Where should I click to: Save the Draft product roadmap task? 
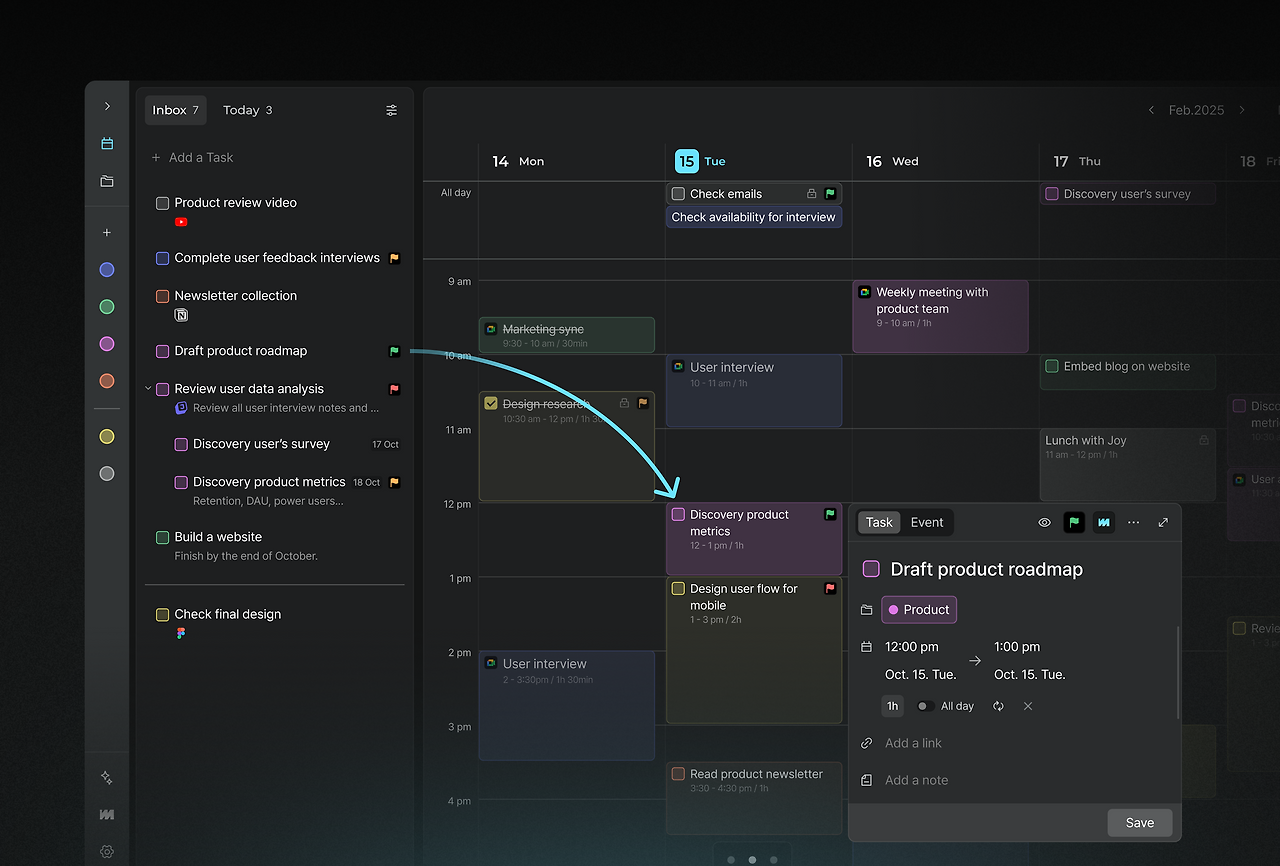[x=1140, y=823]
